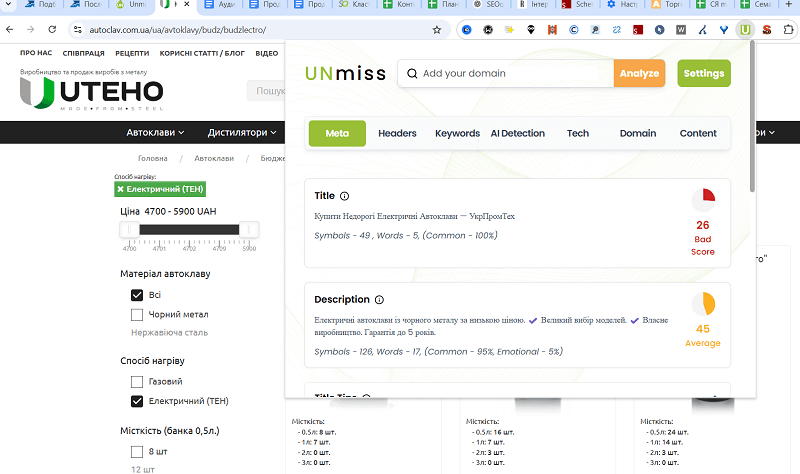
Task: Open UNmiss Settings
Action: coord(704,73)
